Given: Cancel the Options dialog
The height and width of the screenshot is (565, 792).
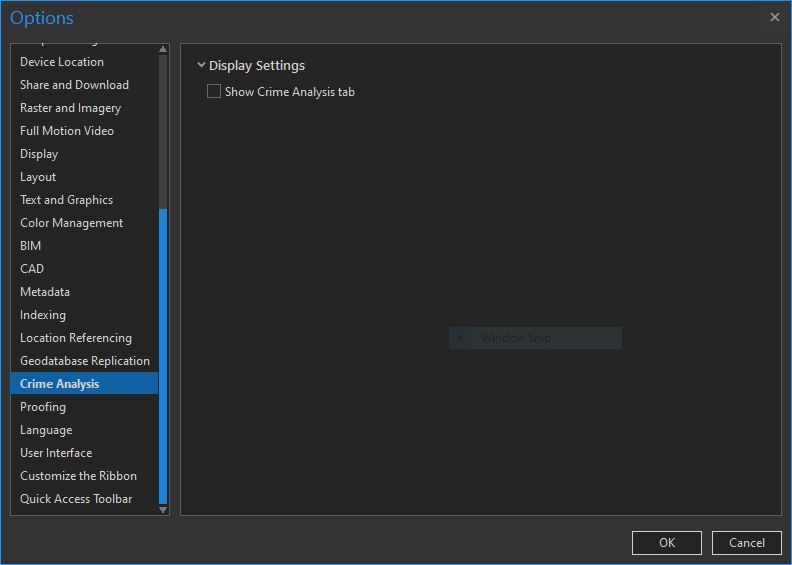Looking at the screenshot, I should pyautogui.click(x=747, y=543).
